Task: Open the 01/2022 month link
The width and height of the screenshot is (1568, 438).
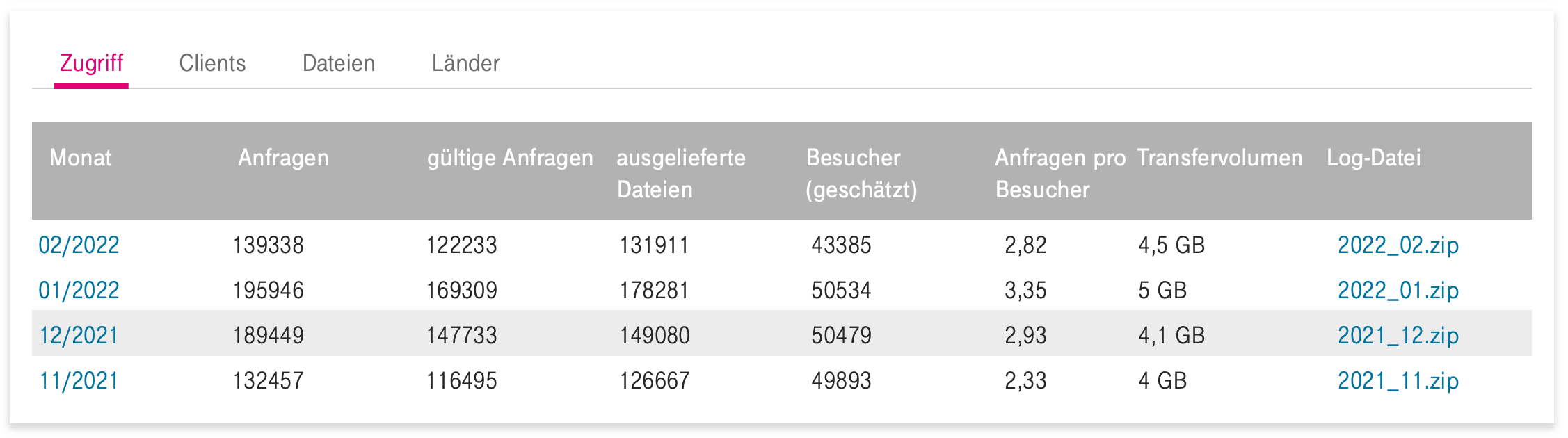Action: pyautogui.click(x=79, y=290)
